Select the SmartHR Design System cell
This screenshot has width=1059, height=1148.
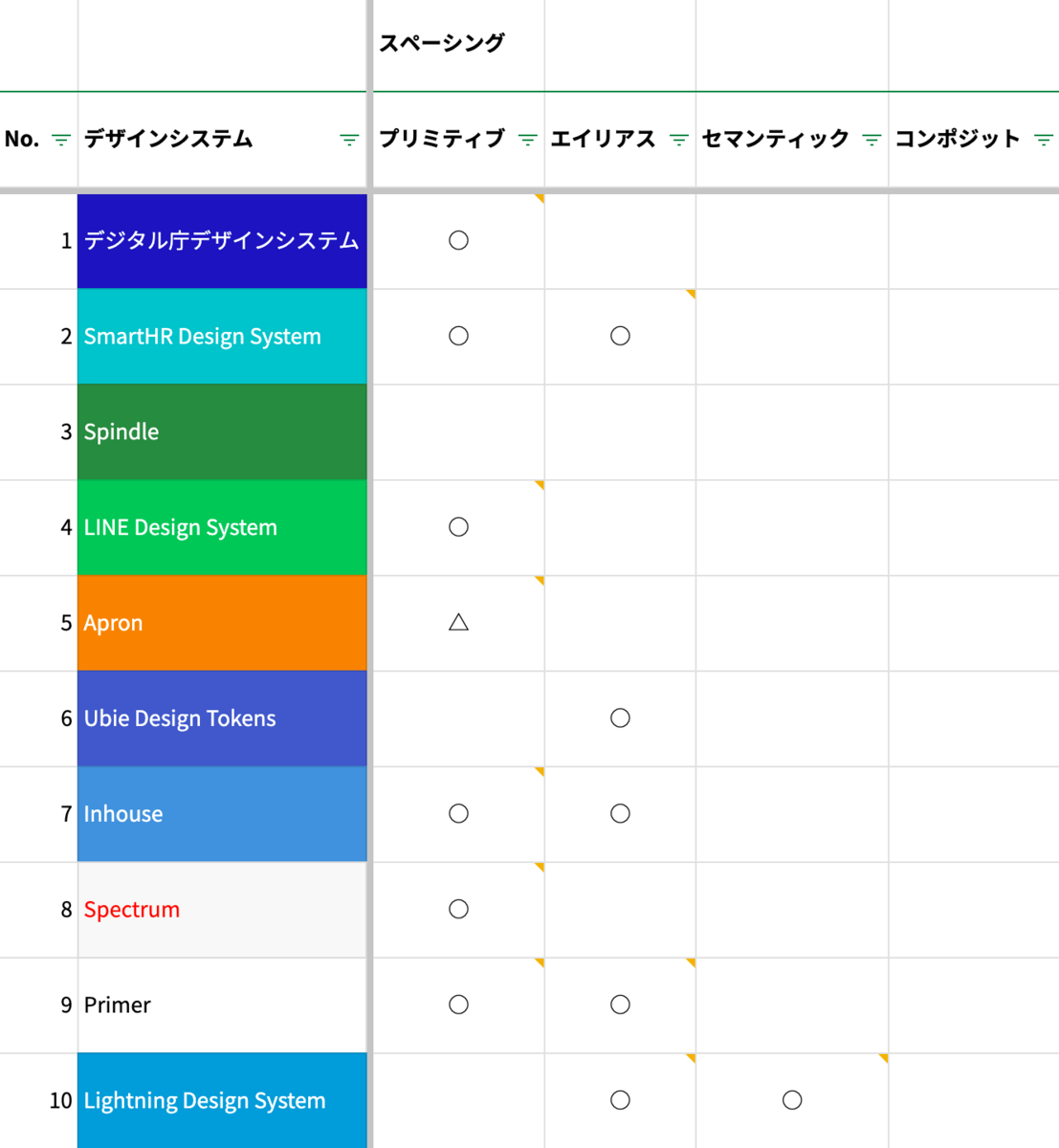point(222,337)
